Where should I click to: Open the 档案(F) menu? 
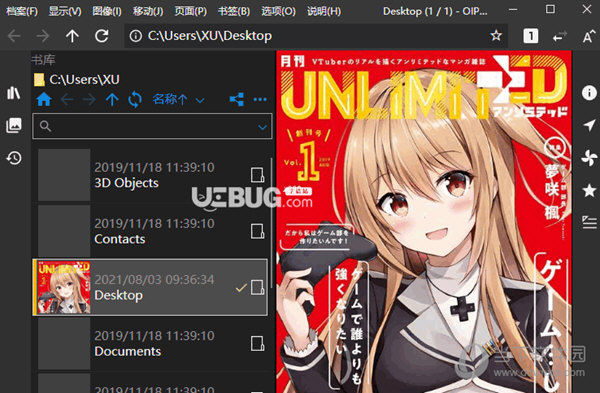(22, 11)
